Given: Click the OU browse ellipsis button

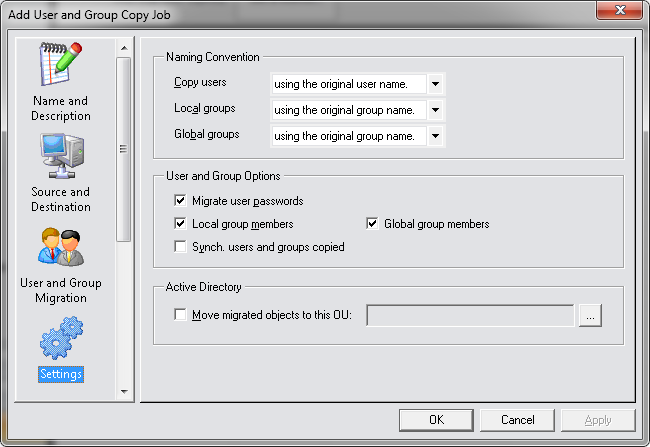Looking at the screenshot, I should (590, 316).
